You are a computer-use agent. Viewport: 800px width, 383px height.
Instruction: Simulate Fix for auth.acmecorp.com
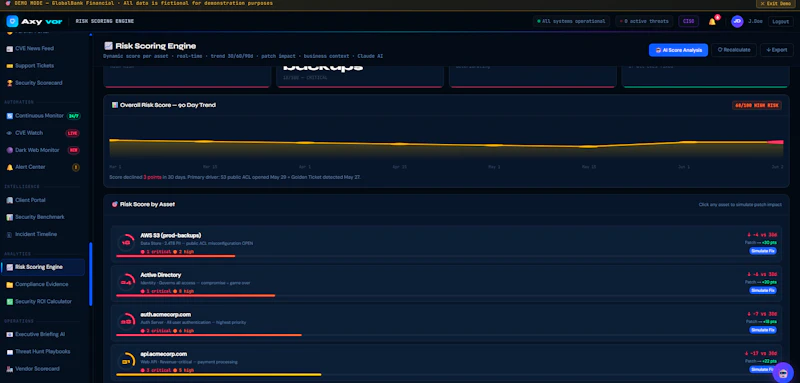(x=763, y=330)
